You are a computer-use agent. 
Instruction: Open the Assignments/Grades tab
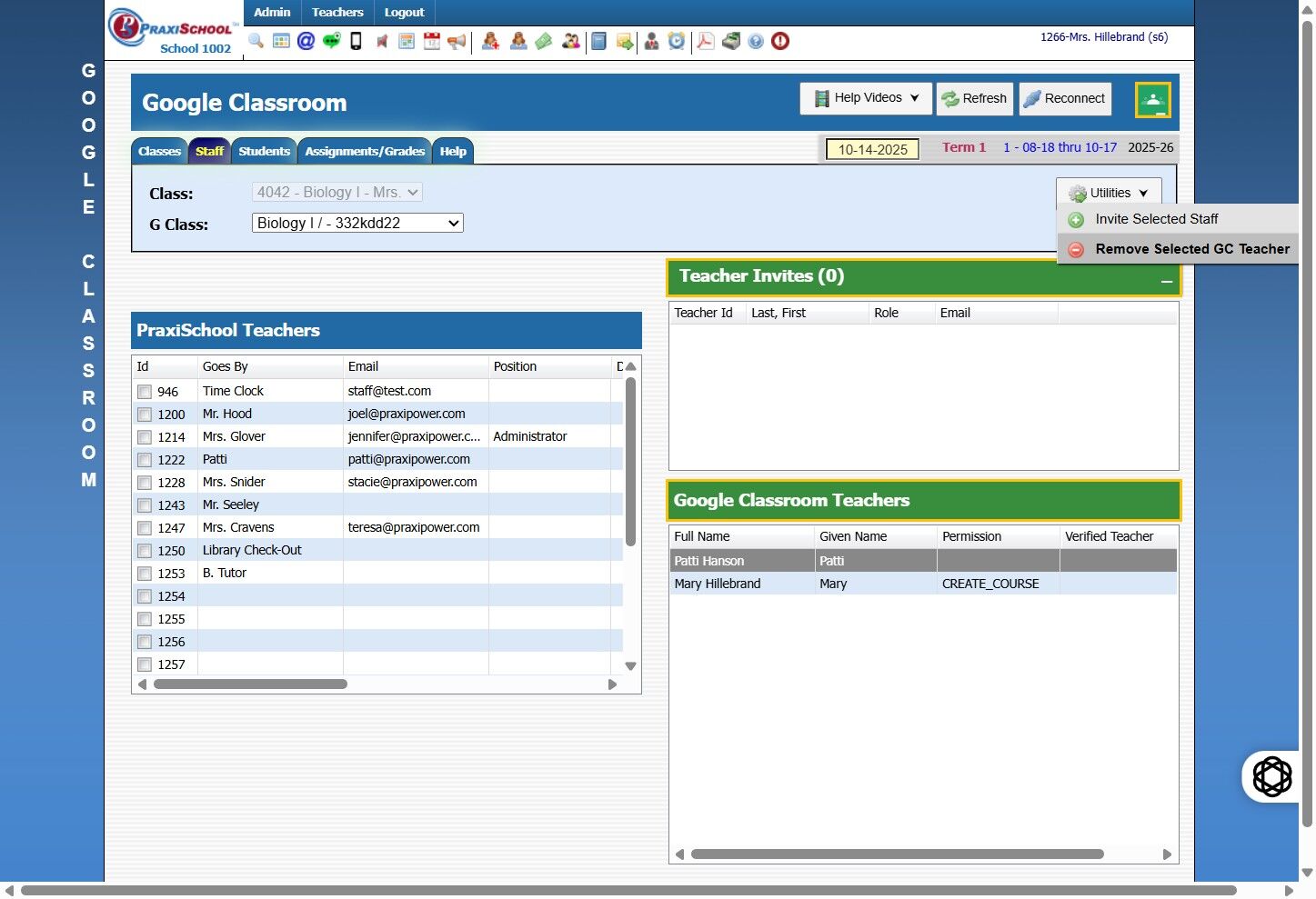tap(365, 151)
